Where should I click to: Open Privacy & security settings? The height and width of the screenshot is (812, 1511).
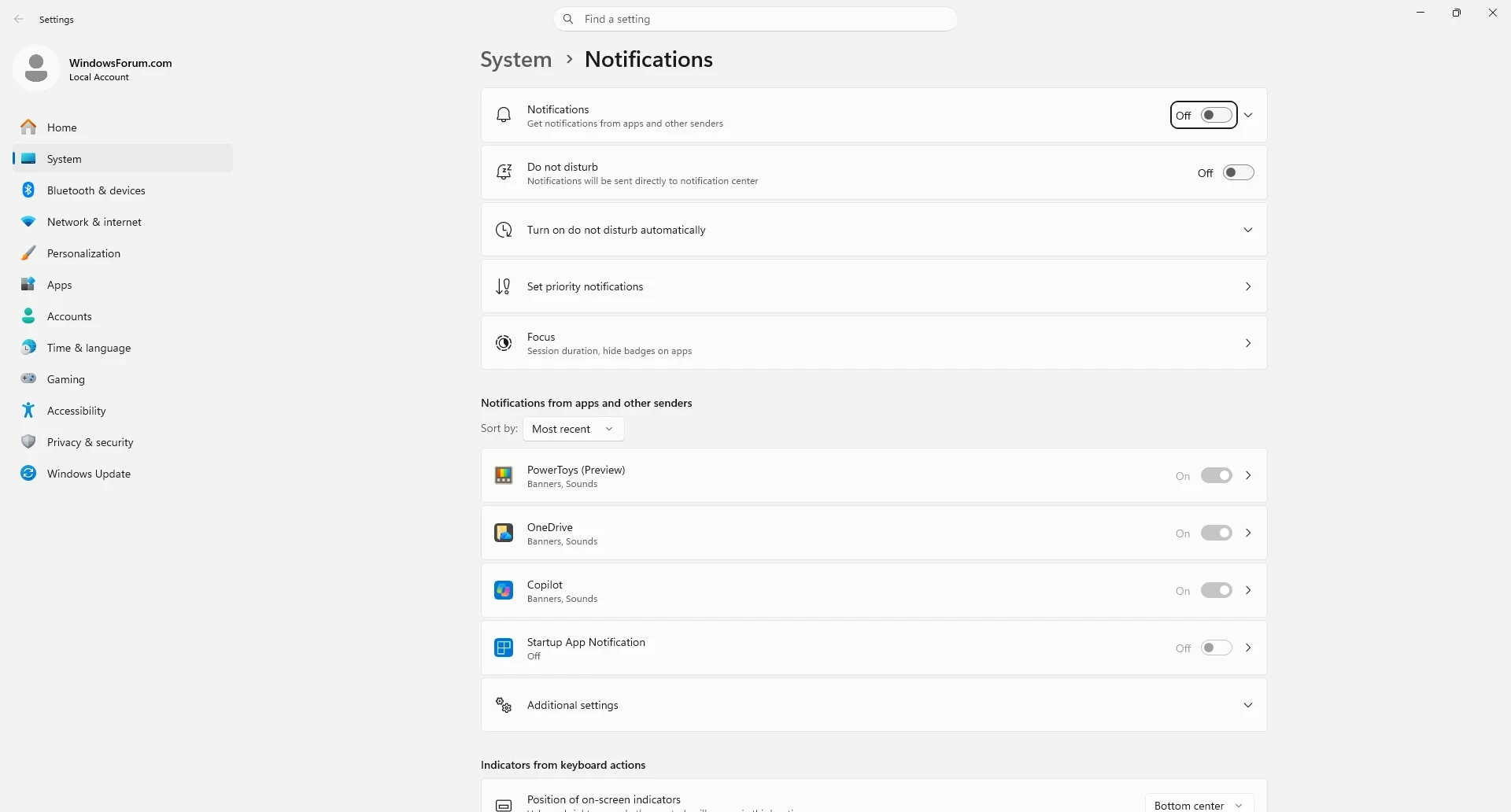123,441
